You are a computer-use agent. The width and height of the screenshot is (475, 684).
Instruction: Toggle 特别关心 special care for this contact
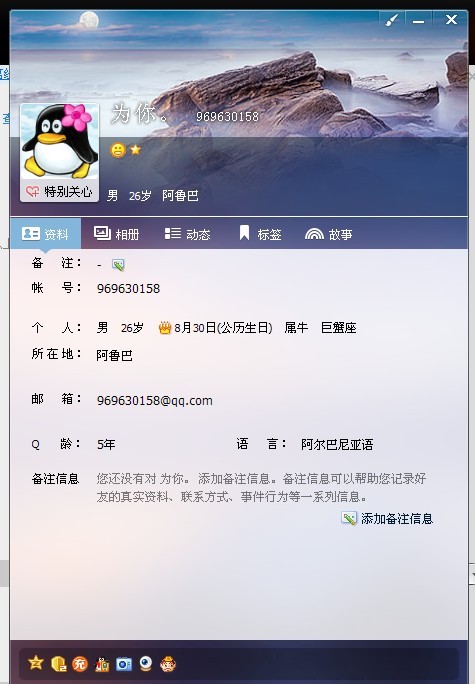tap(59, 192)
